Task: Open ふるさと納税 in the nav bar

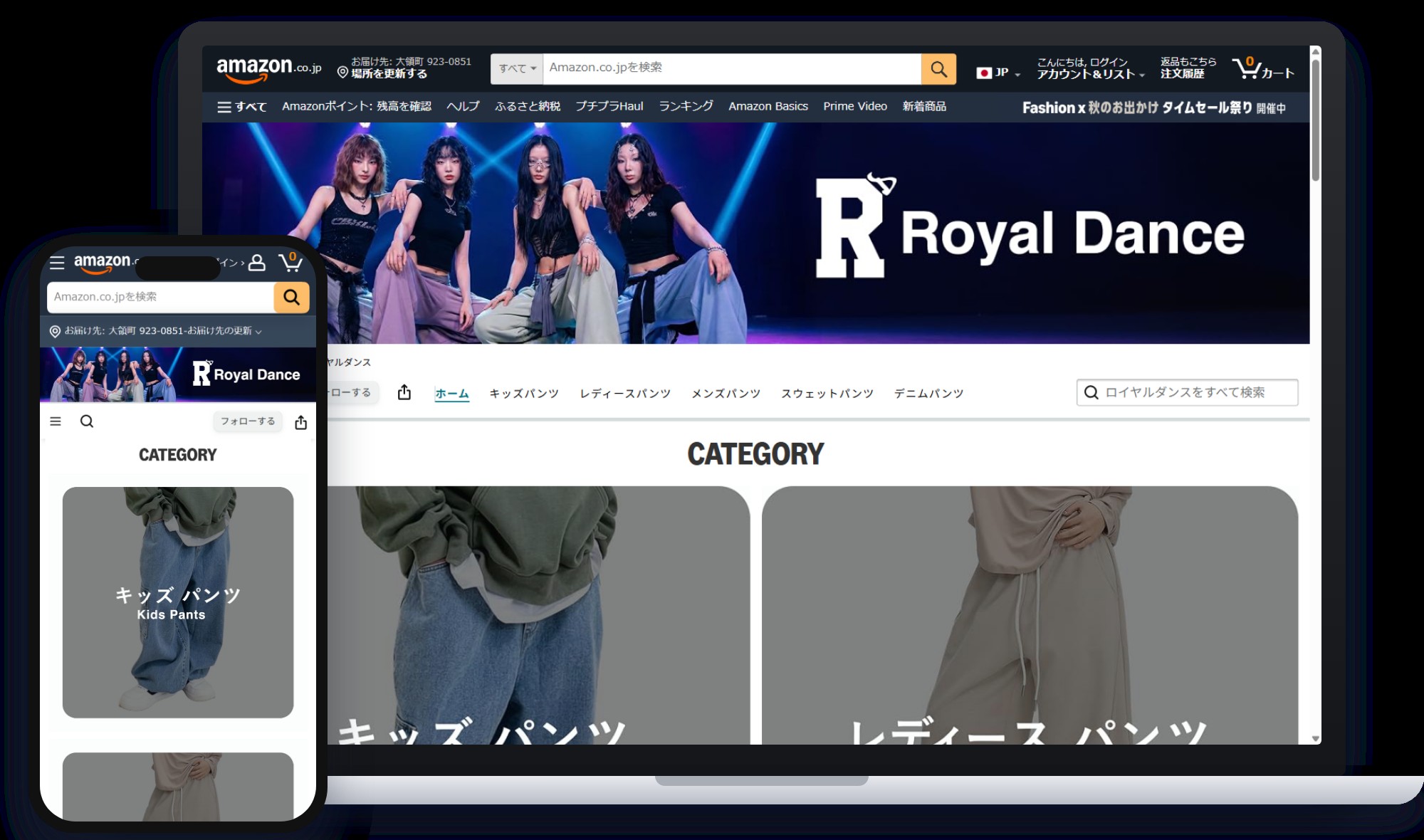Action: click(528, 107)
